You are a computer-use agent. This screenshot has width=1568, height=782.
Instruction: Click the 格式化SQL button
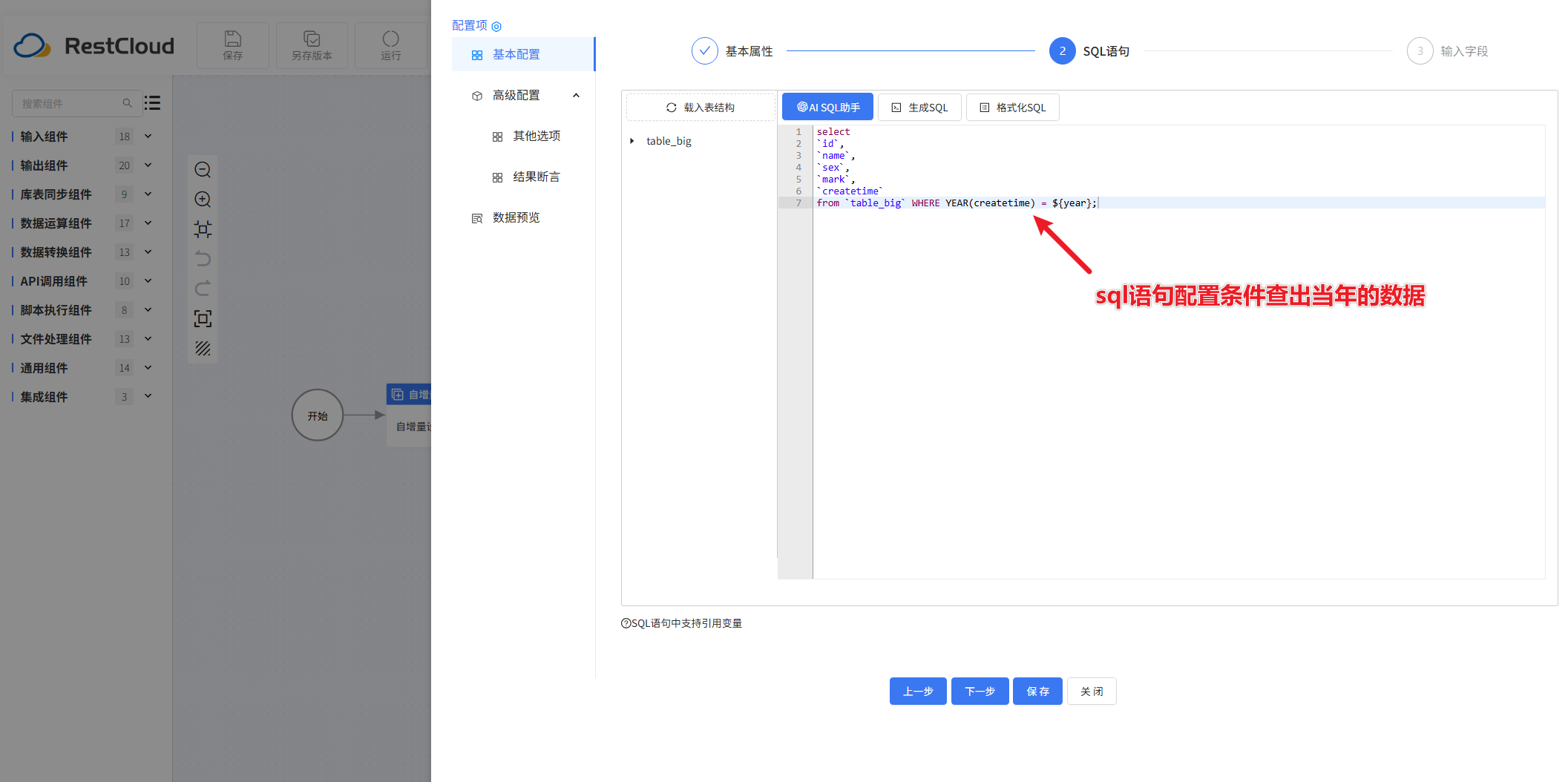pos(1012,108)
